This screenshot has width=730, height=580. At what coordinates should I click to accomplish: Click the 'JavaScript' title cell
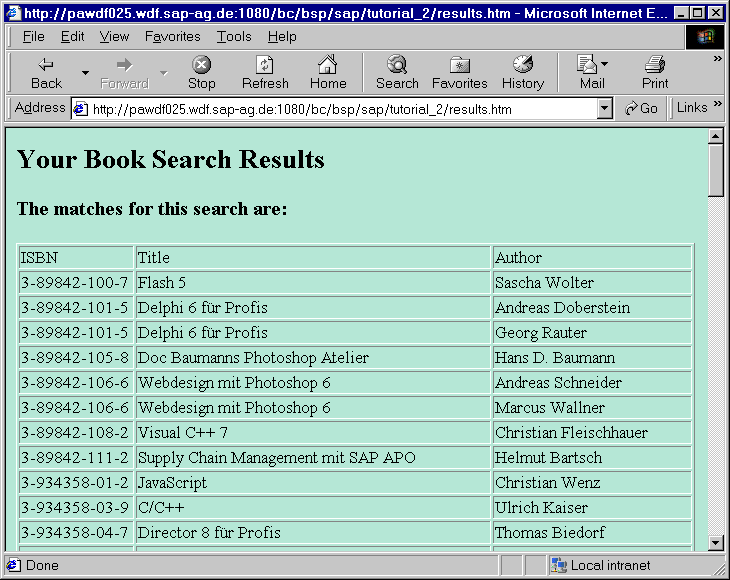[313, 483]
